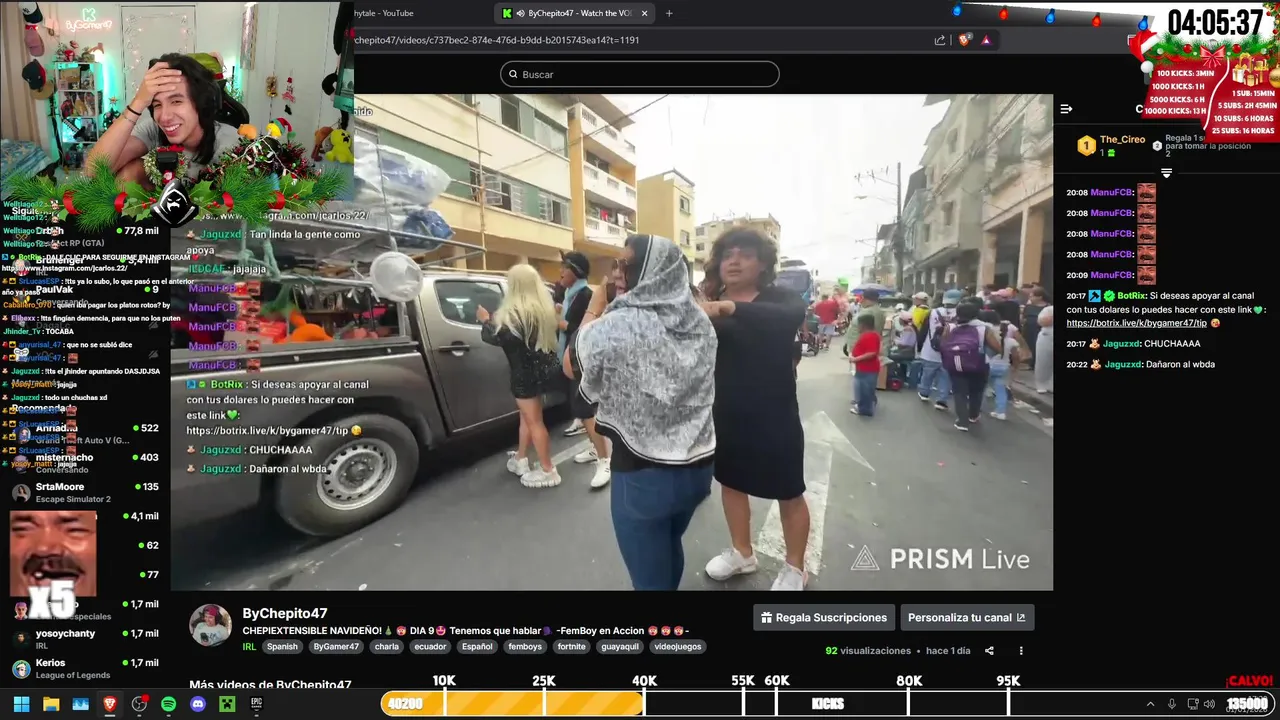Click the IRL category link
The height and width of the screenshot is (720, 1280).
tap(249, 647)
